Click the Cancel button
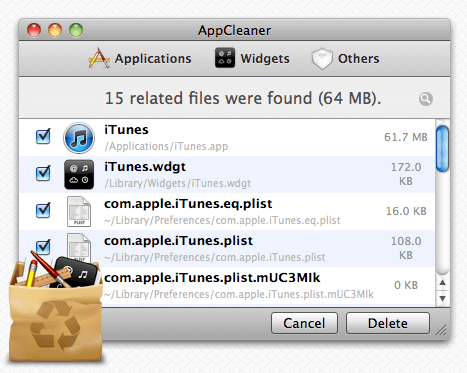467x373 pixels. tap(304, 323)
